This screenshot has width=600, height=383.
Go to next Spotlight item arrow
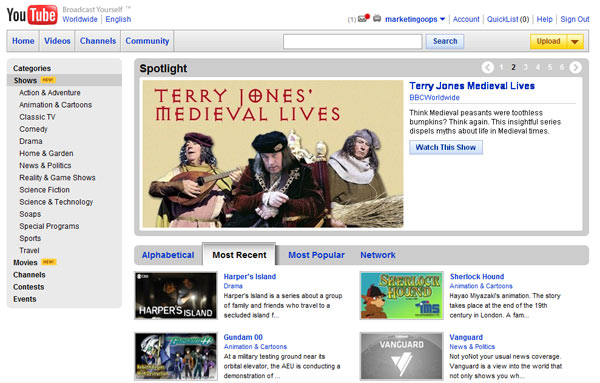click(575, 67)
